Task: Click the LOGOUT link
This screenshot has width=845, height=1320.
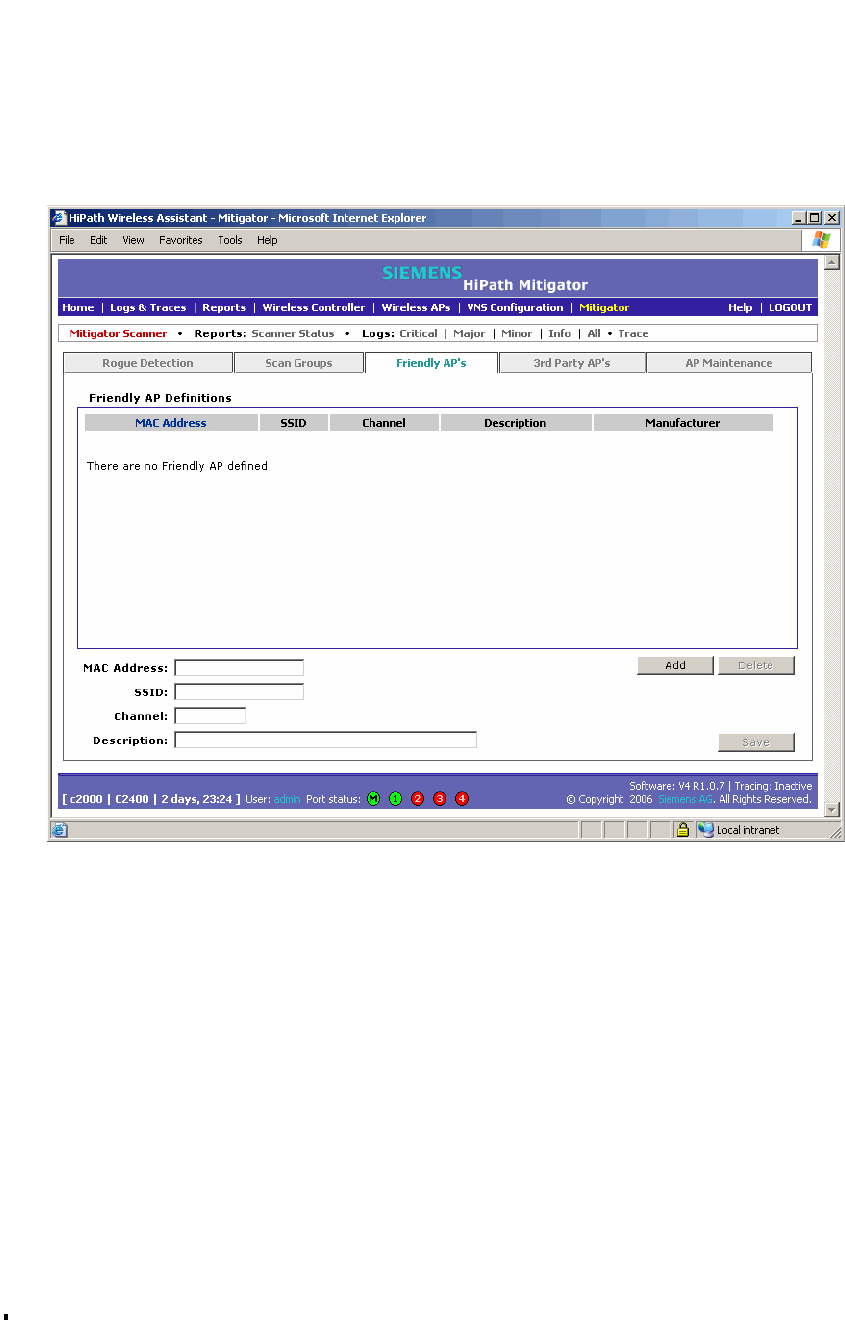Action: pyautogui.click(x=790, y=307)
